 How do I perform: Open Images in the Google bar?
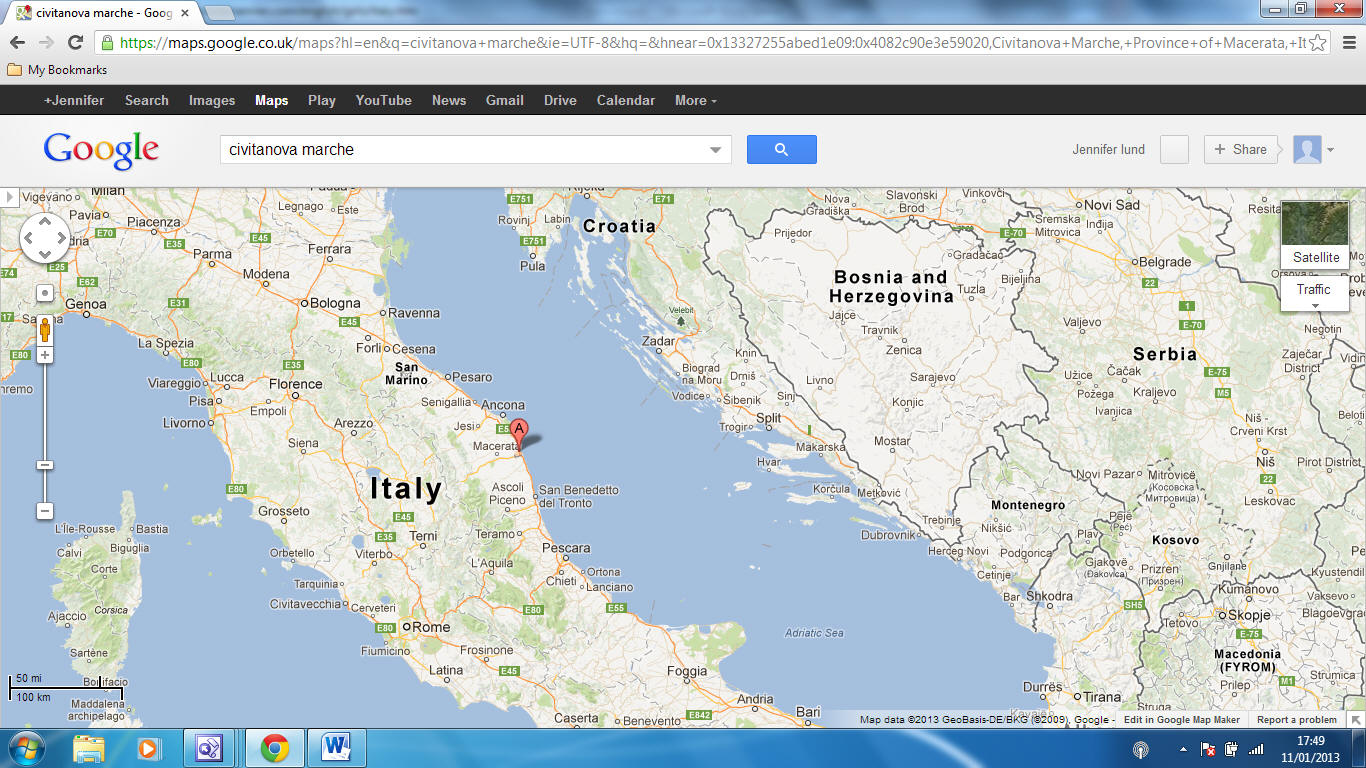tap(212, 100)
